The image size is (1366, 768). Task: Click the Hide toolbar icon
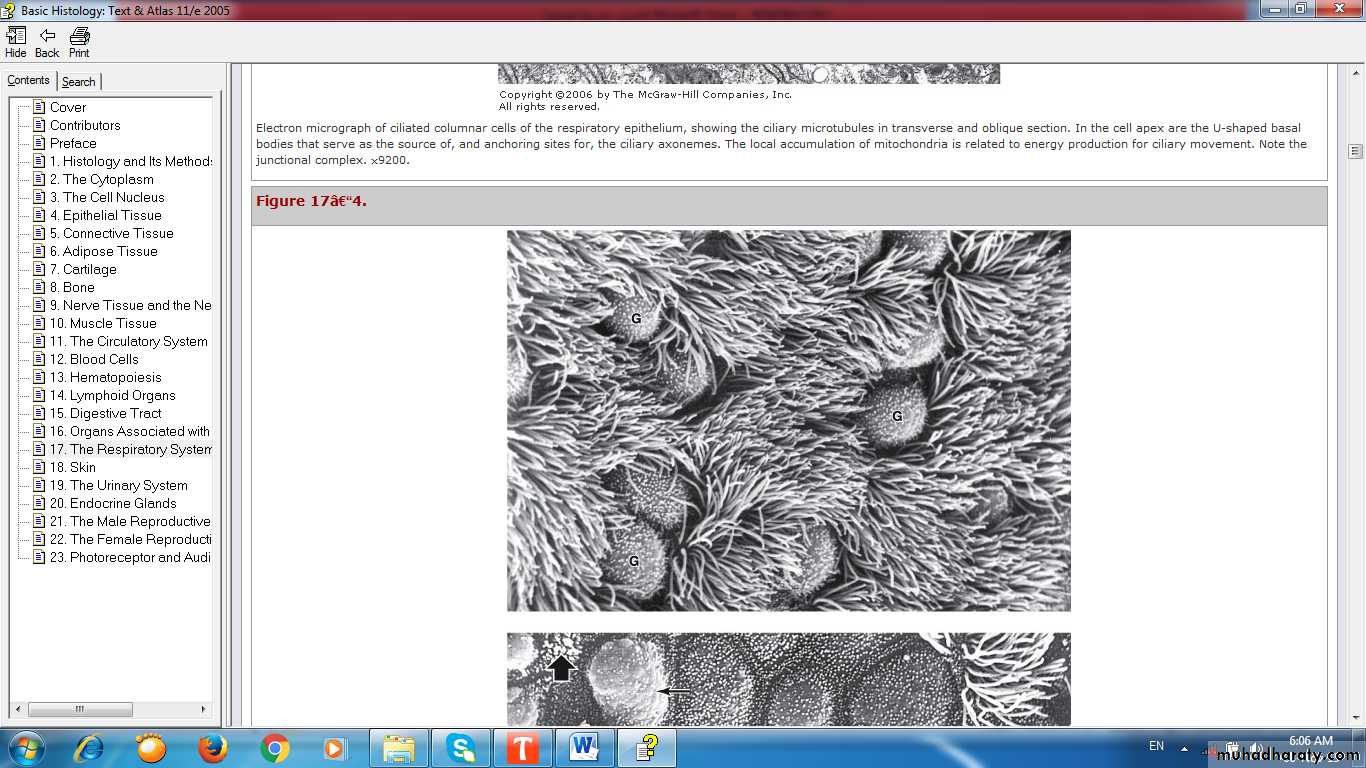[16, 41]
